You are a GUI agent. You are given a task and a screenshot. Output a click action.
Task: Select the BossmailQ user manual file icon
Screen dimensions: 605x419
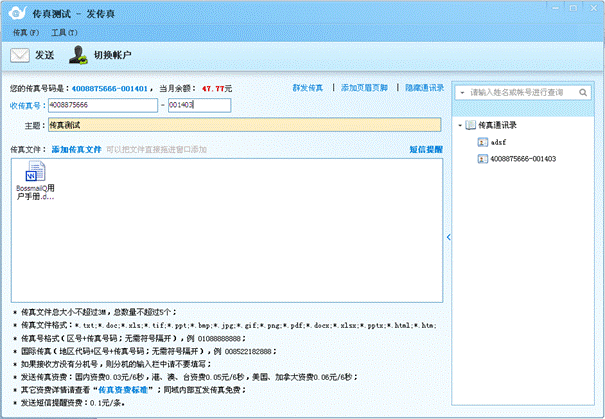(36, 171)
